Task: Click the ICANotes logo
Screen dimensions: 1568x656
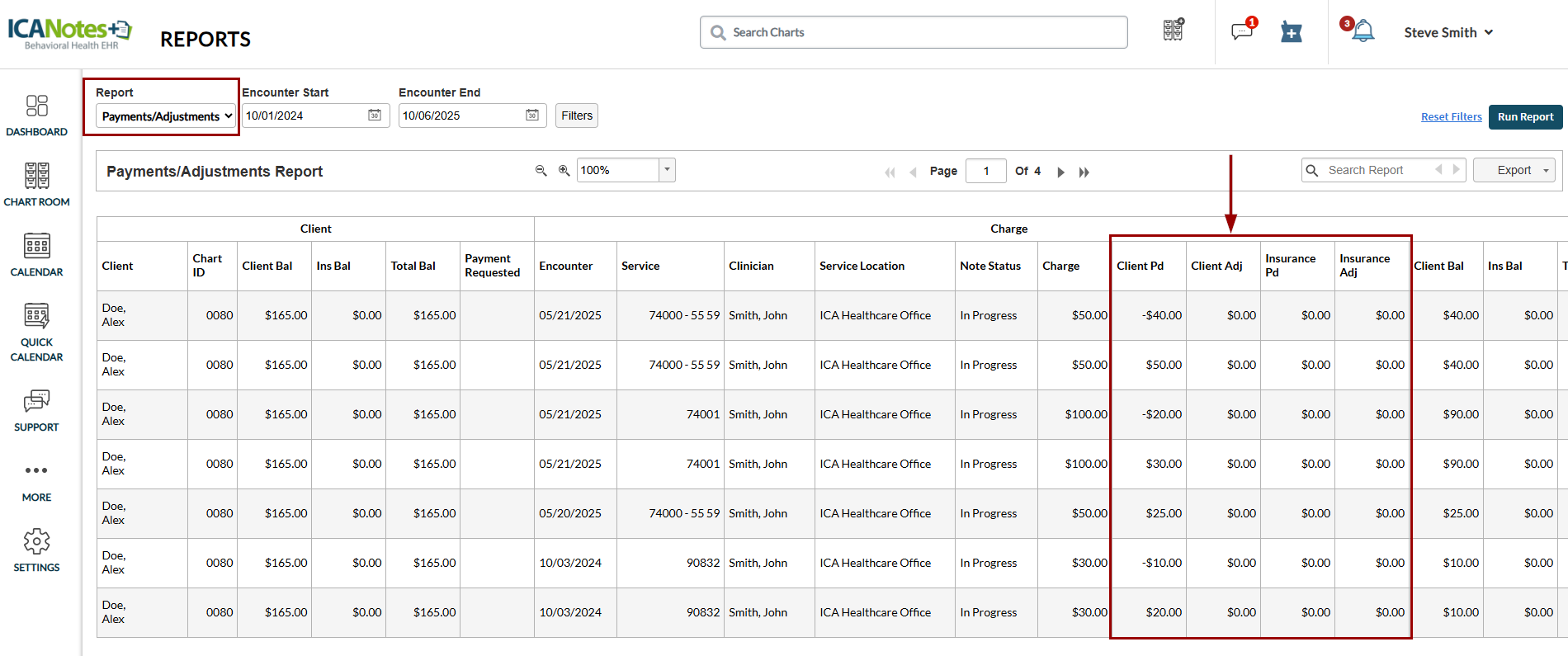Action: tap(70, 33)
